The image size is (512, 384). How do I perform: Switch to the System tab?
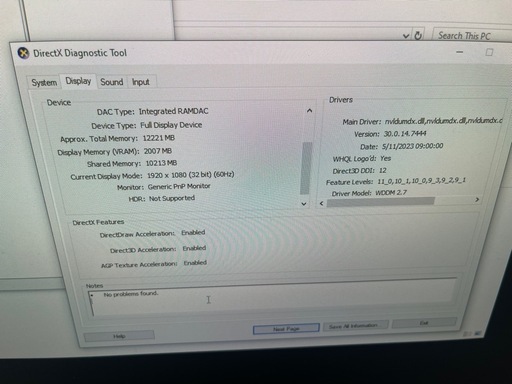click(44, 82)
